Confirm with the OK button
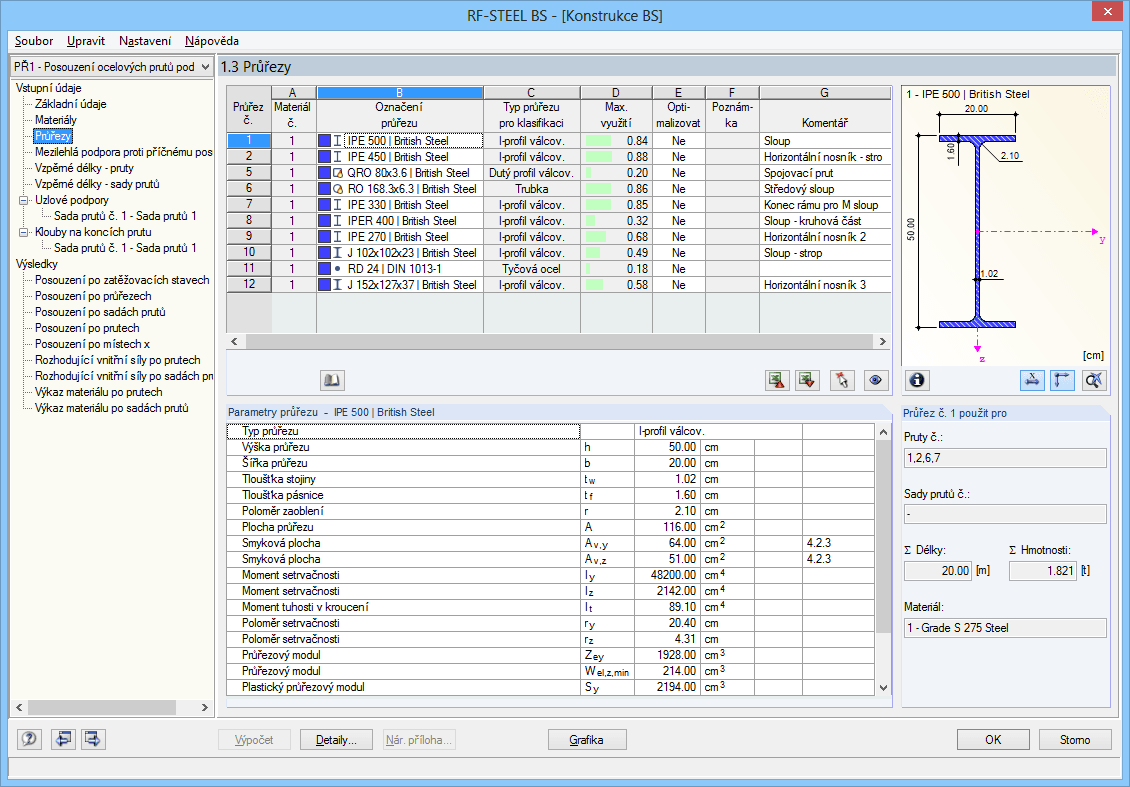Viewport: 1130px width, 787px height. pyautogui.click(x=993, y=739)
